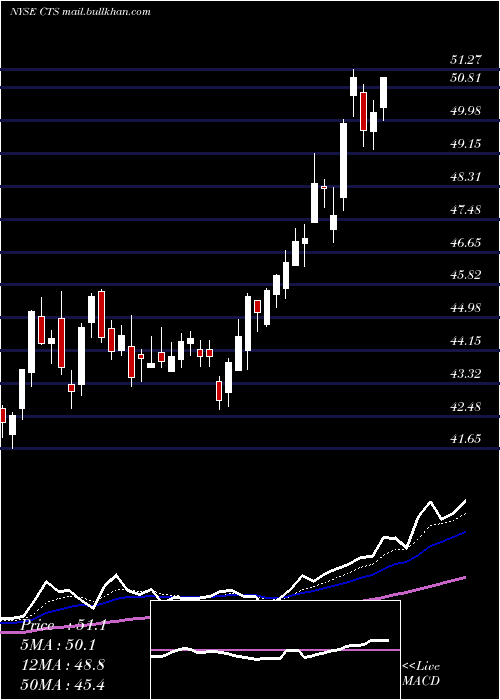
Task: Click the 46.65 price axis label
Action: click(x=466, y=243)
